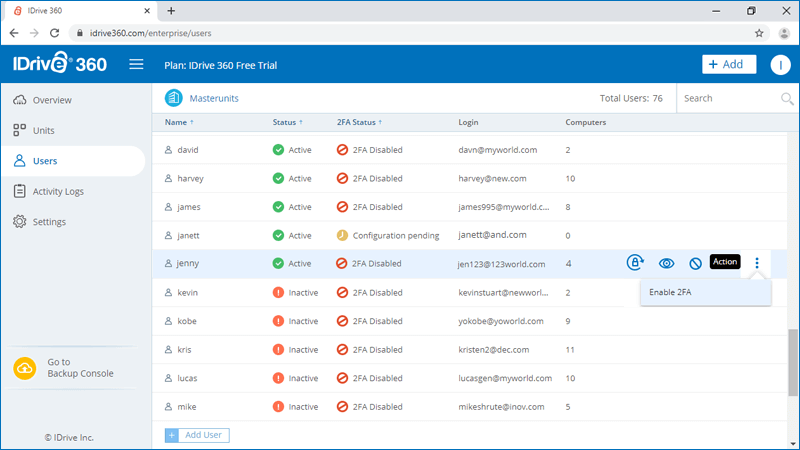Viewport: 800px width, 450px height.
Task: Click the search magnifier icon
Action: click(787, 98)
